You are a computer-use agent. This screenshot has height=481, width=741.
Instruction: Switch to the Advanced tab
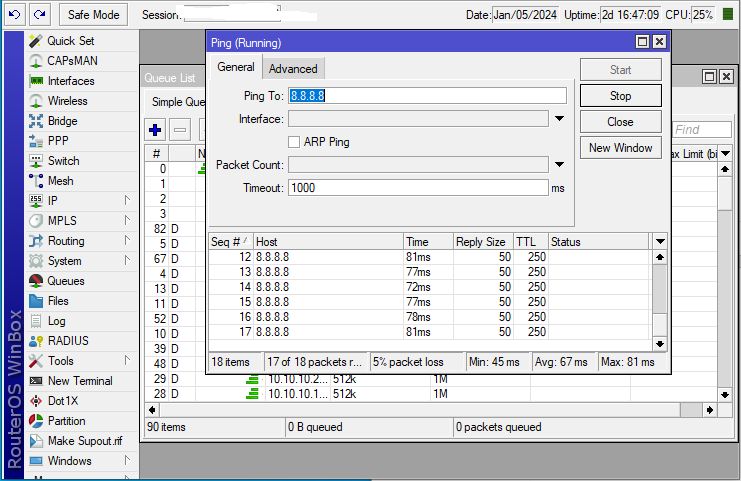(x=293, y=69)
